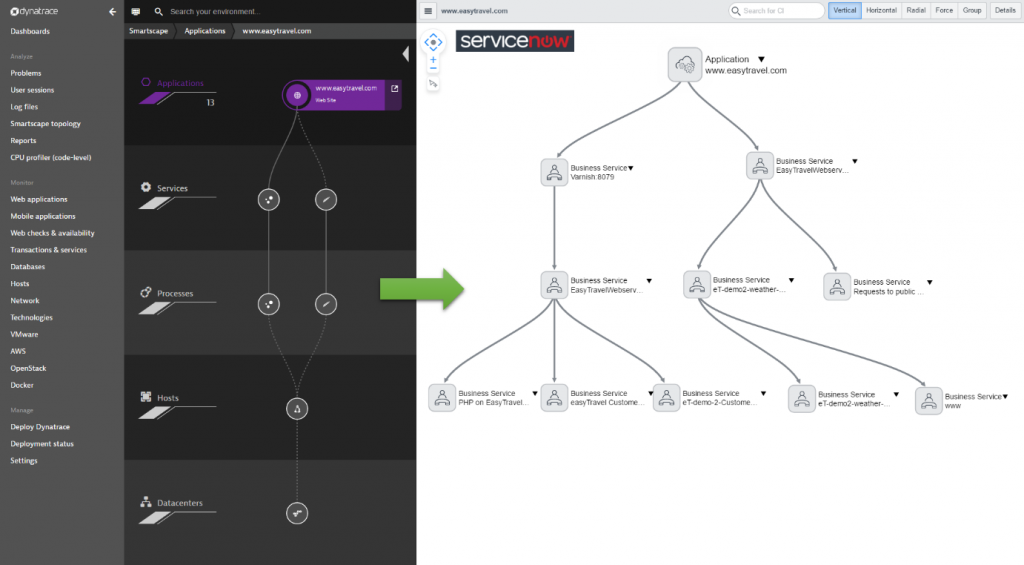This screenshot has width=1024, height=565.
Task: Expand top-right EasyTravelWebserv node dropdown
Action: [x=854, y=161]
